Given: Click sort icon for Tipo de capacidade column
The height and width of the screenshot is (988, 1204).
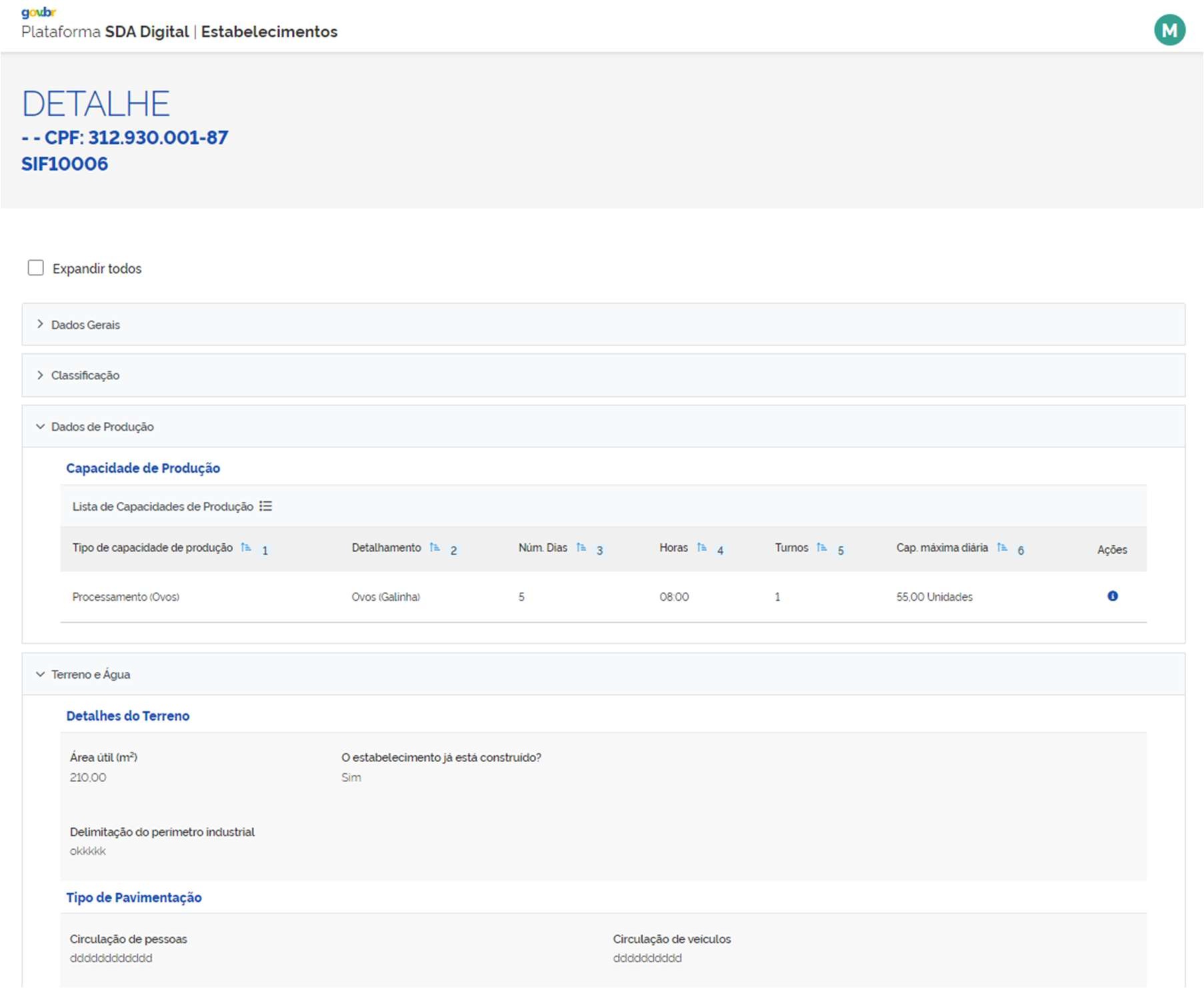Looking at the screenshot, I should coord(246,547).
